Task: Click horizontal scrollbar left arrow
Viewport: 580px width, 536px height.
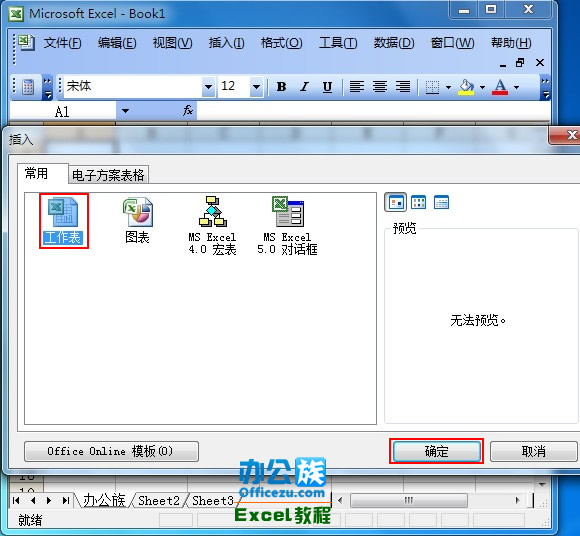Action: (x=340, y=500)
